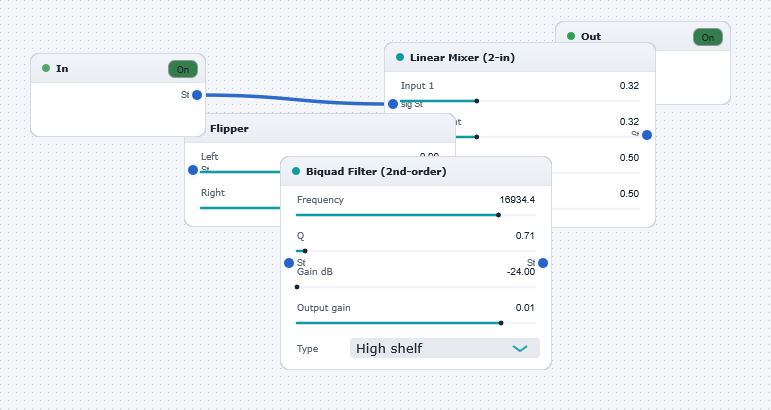Click the green status dot on Out node
Screen dimensions: 771x410
(571, 36)
